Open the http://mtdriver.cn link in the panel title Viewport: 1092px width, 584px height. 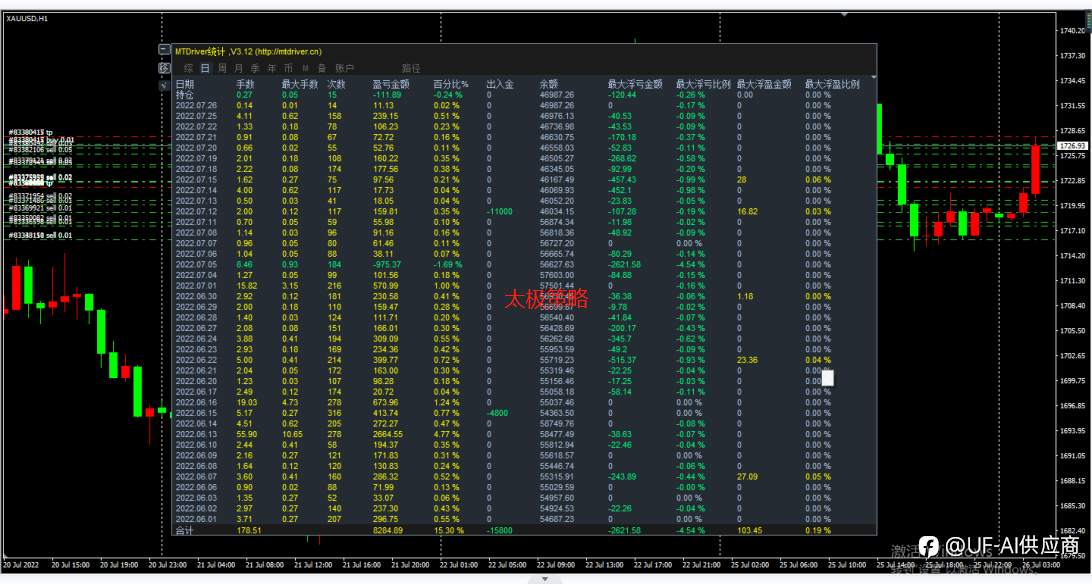[288, 52]
